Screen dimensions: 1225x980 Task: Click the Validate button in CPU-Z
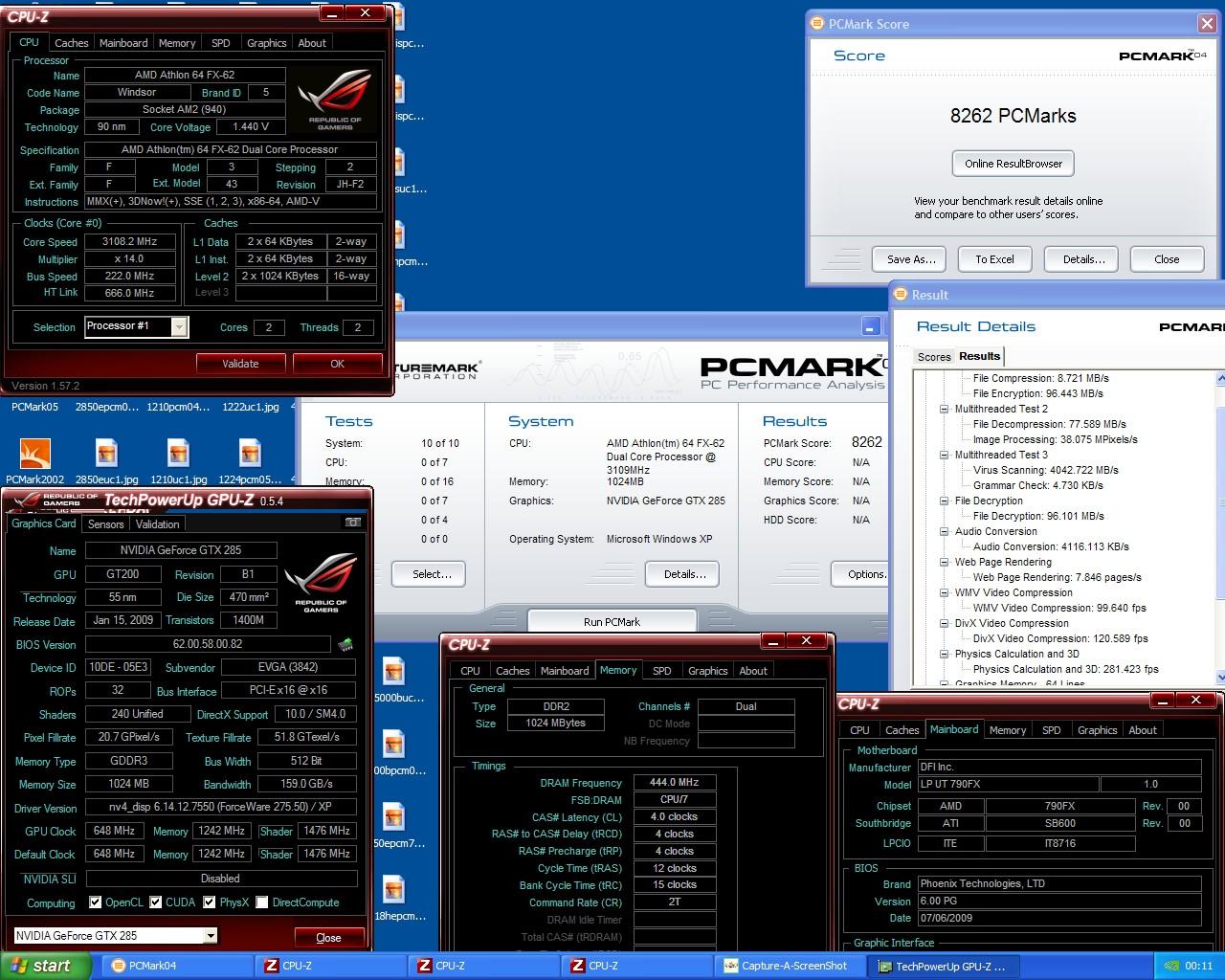tap(240, 364)
